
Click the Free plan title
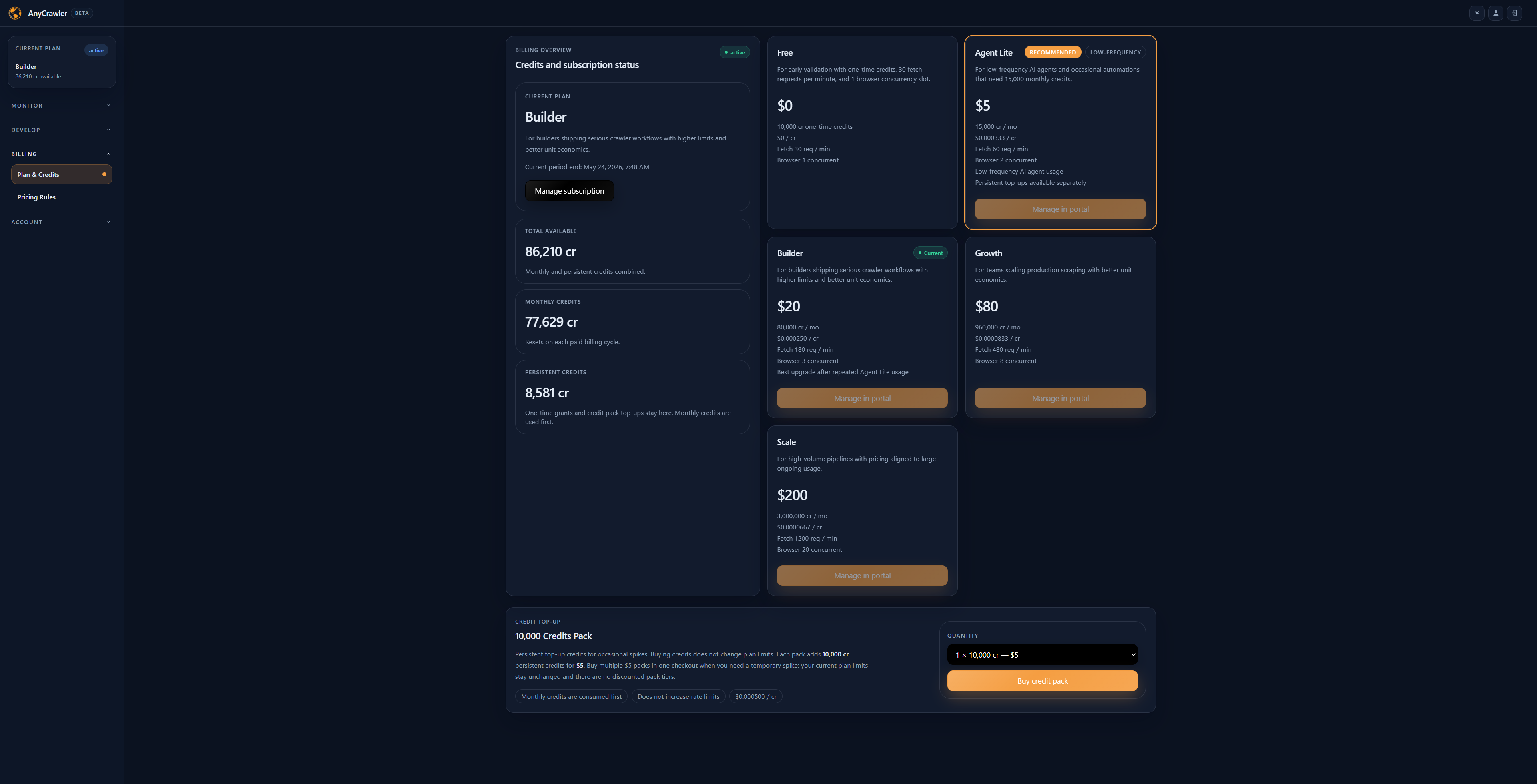[x=785, y=52]
